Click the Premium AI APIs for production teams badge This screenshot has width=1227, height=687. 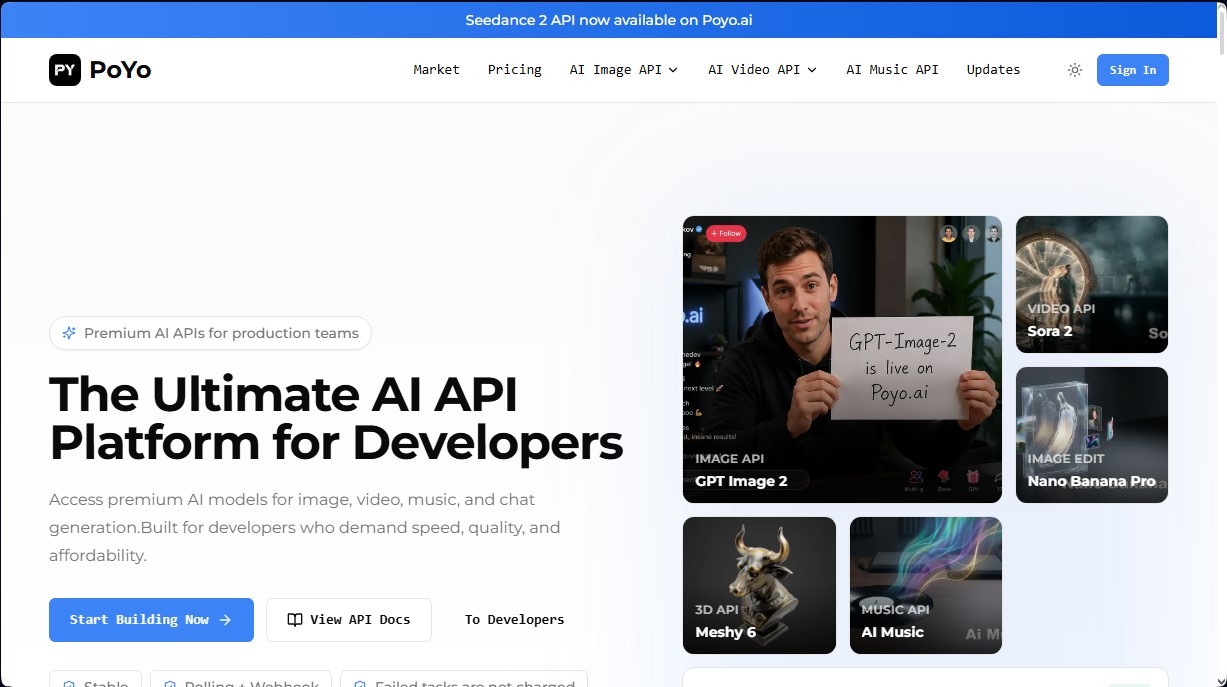click(210, 334)
